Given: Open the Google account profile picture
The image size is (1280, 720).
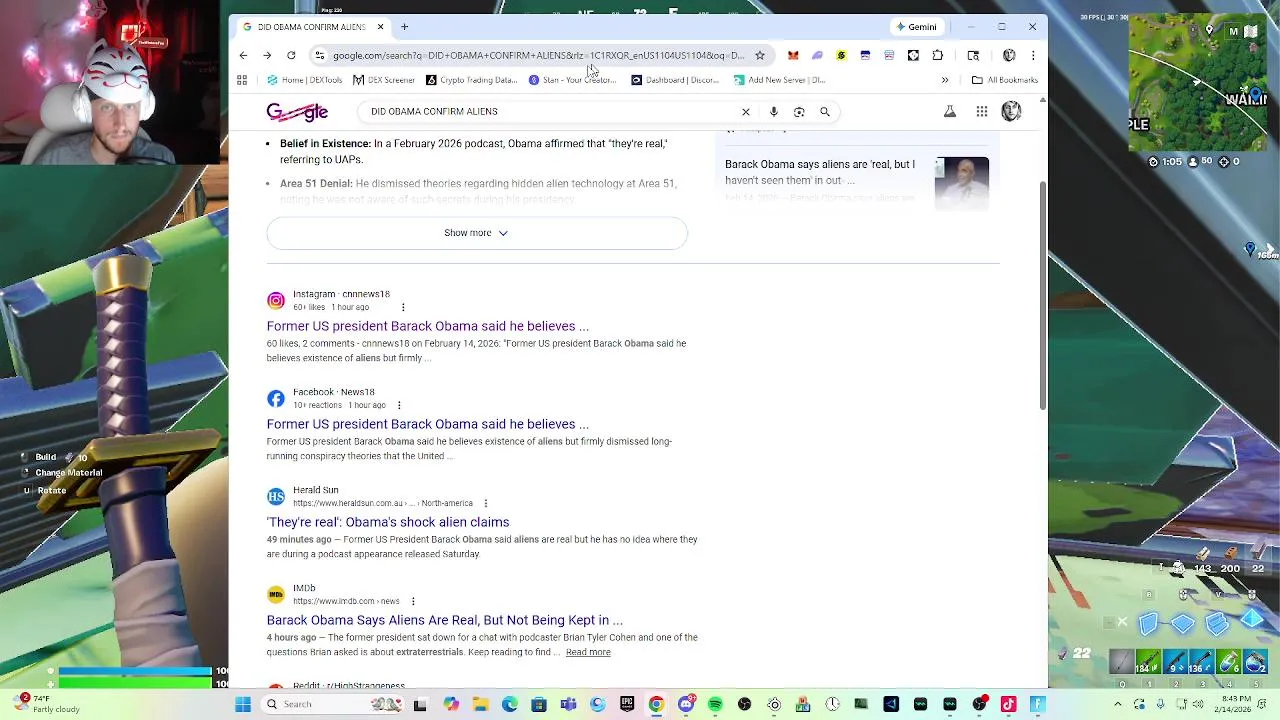Looking at the screenshot, I should pyautogui.click(x=1011, y=111).
